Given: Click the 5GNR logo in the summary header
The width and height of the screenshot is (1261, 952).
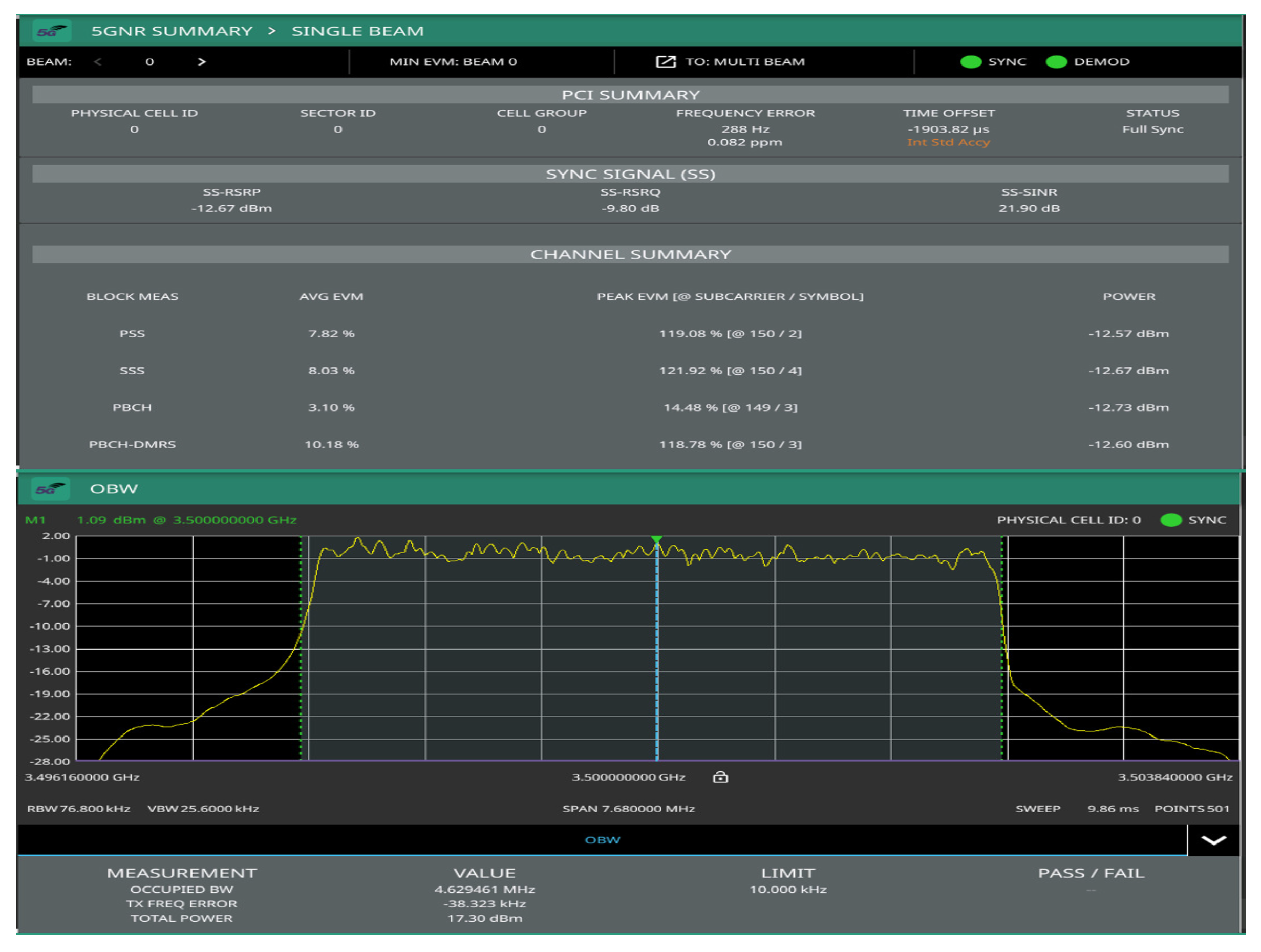Looking at the screenshot, I should (x=50, y=30).
